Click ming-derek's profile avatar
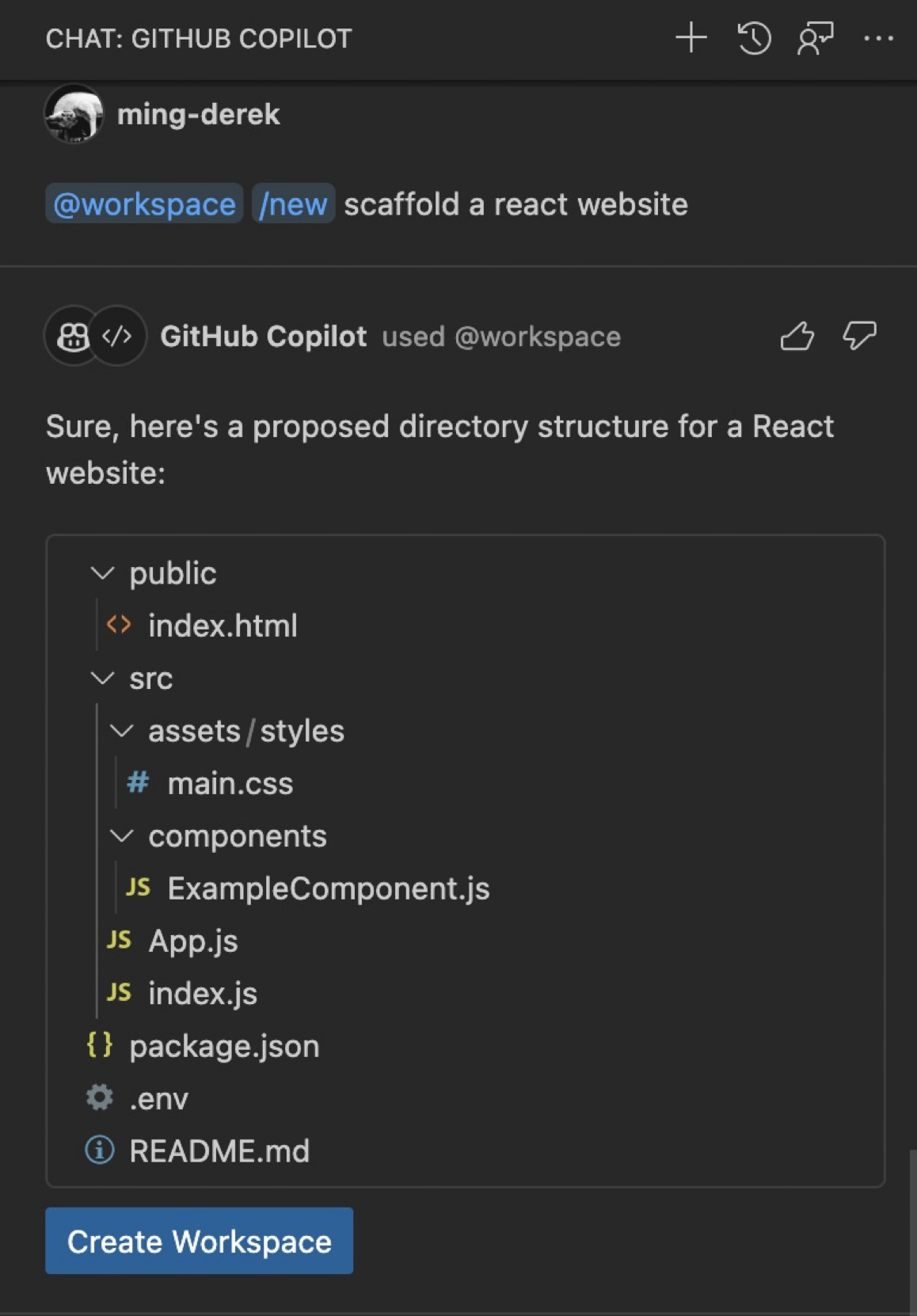Image resolution: width=917 pixels, height=1316 pixels. [x=74, y=114]
